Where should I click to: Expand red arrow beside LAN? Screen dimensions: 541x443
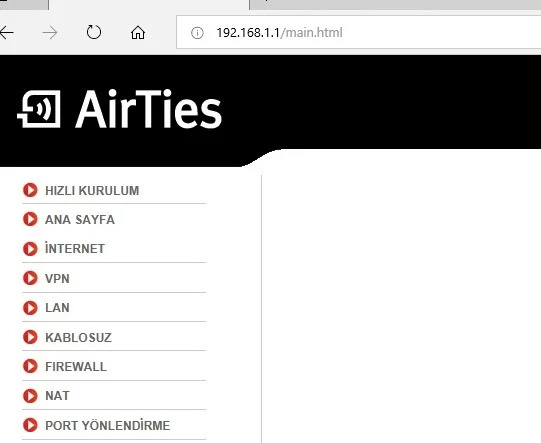tap(30, 307)
